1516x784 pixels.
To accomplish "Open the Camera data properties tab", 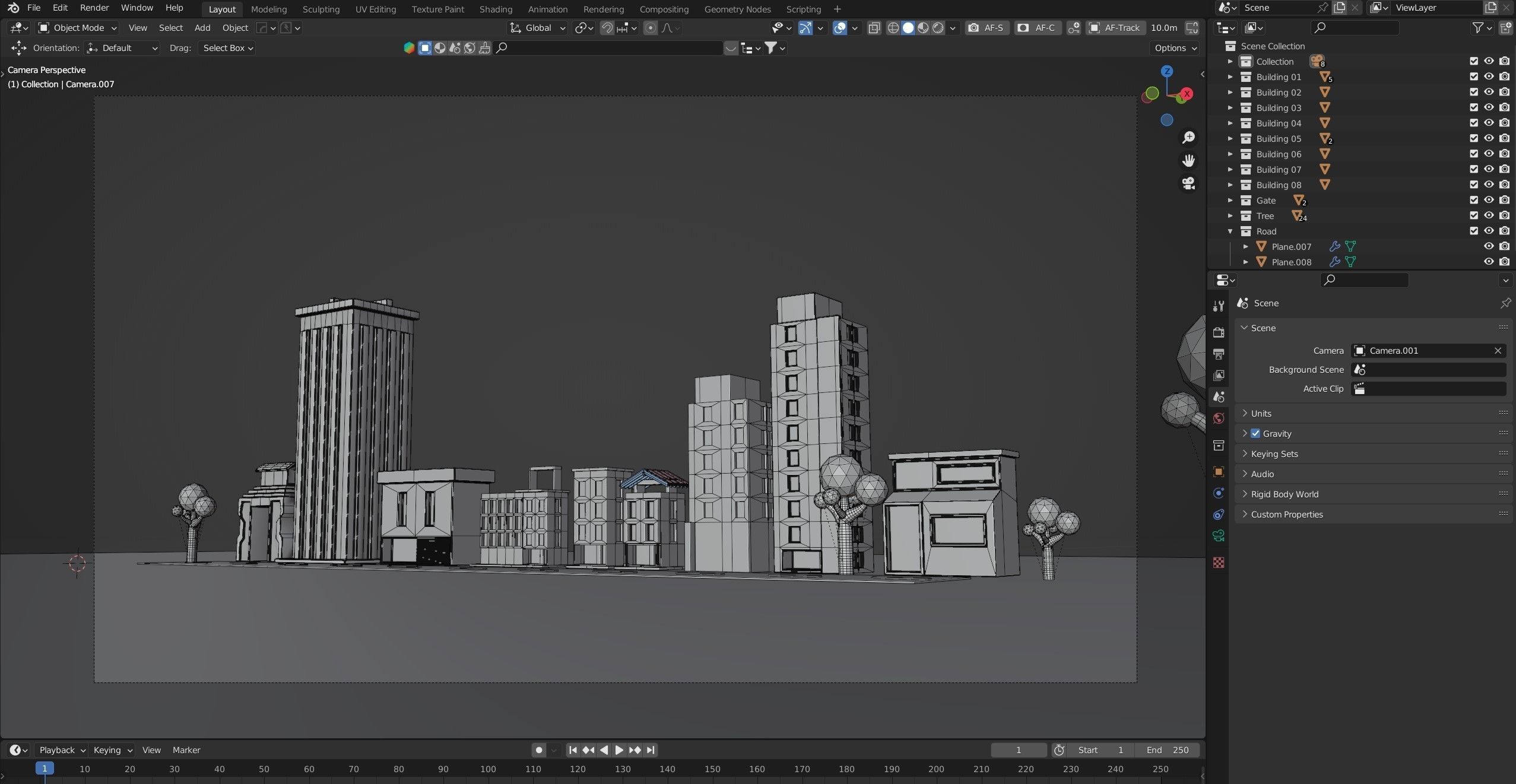I will click(1219, 536).
